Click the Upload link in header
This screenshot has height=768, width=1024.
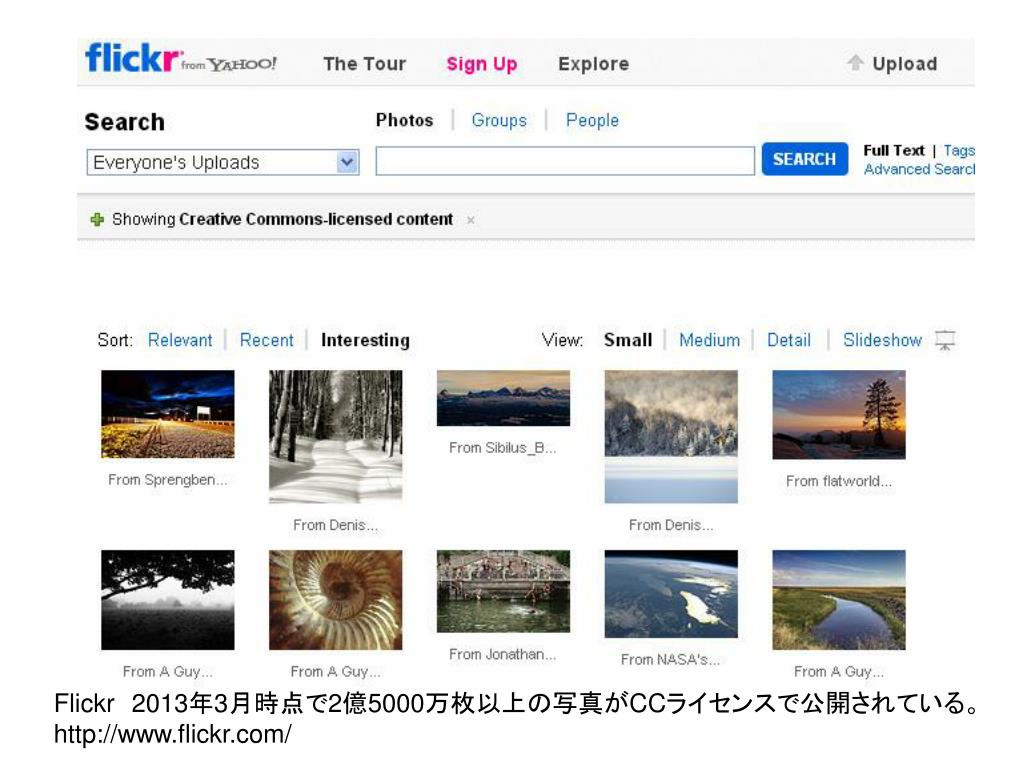[904, 64]
